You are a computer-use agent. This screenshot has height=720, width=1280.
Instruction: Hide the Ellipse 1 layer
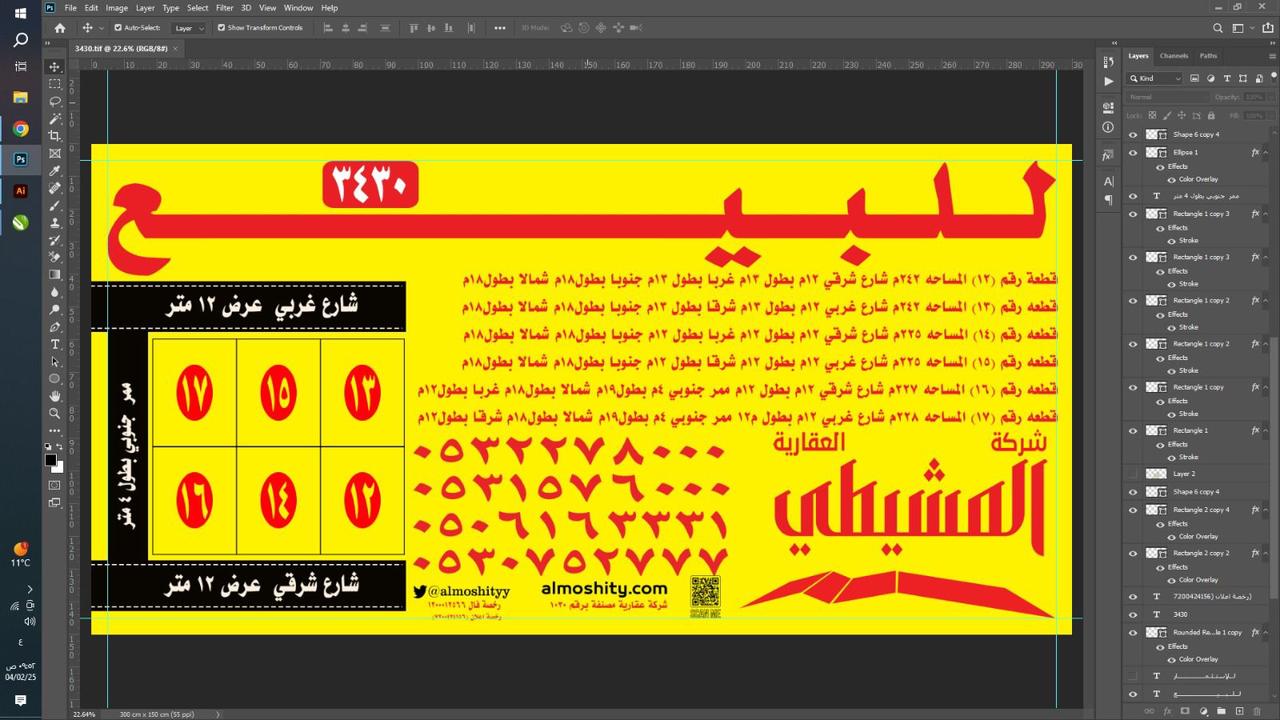(x=1133, y=153)
